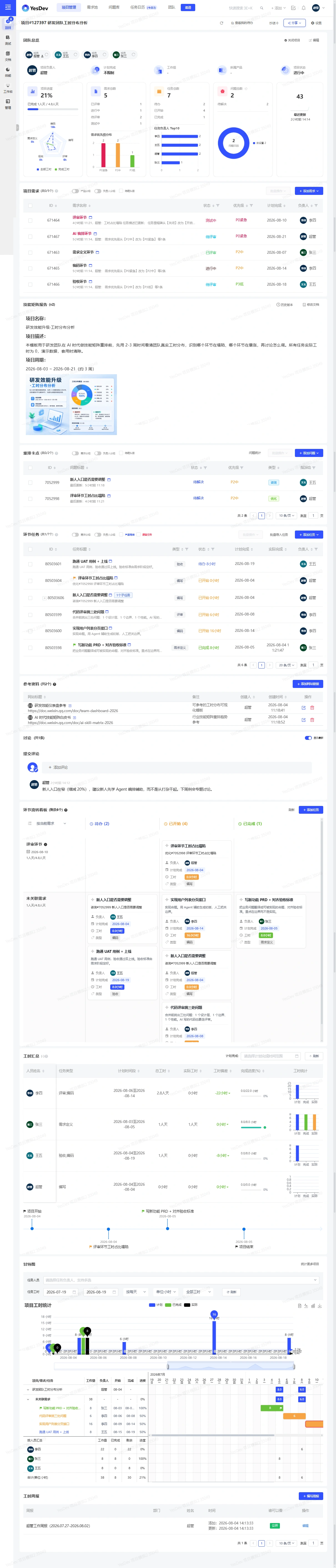336x1568 pixels.
Task: Click 编辑 in 团队总览 header
Action: click(x=314, y=40)
